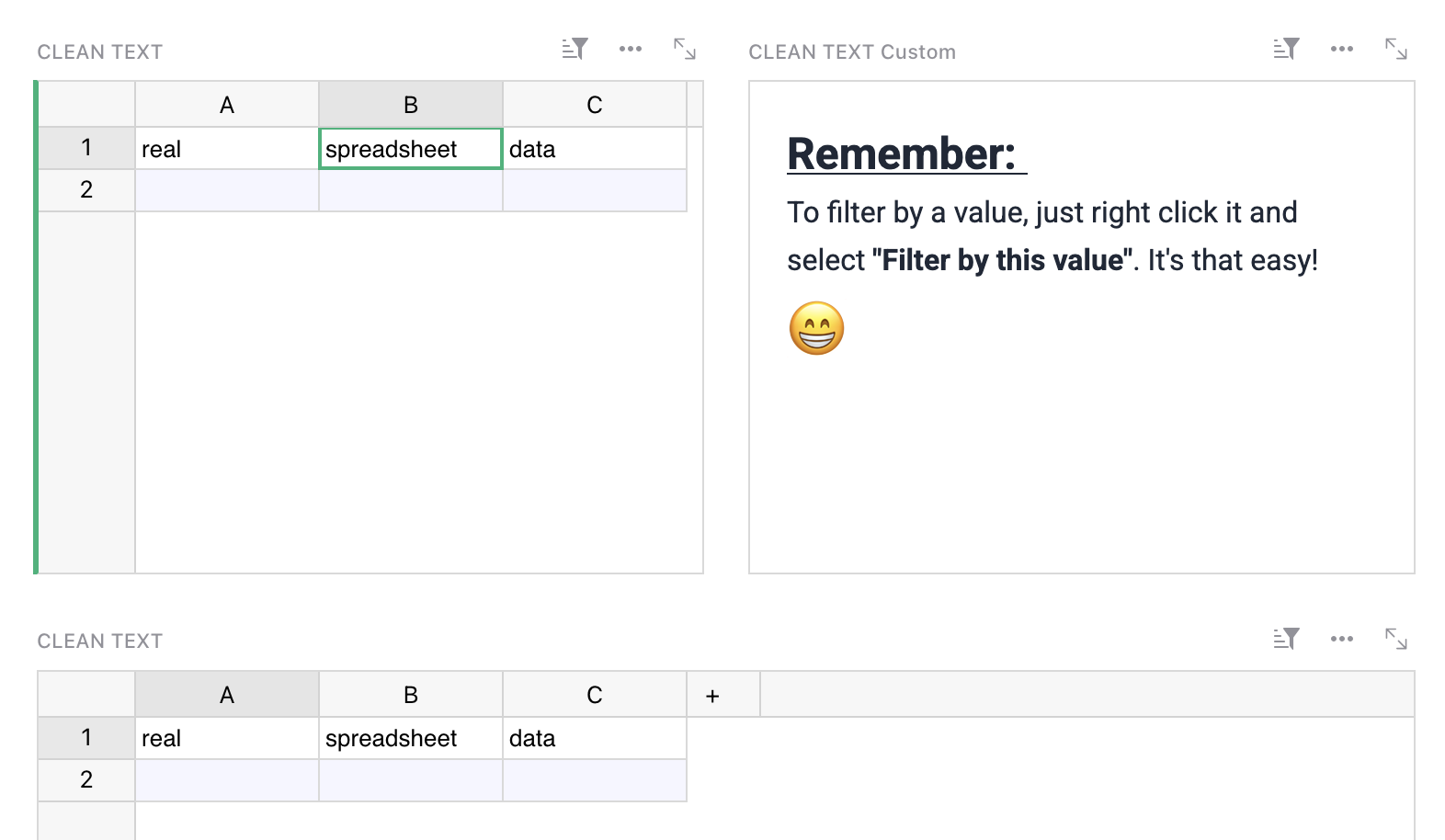Select the cell containing "real" in the top table
1445x840 pixels.
pyautogui.click(x=226, y=148)
